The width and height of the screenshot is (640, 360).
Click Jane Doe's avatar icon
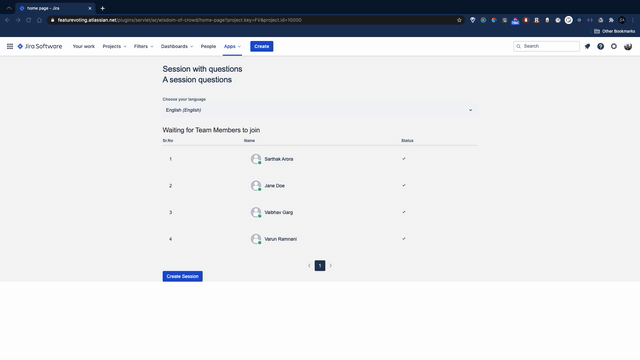[x=256, y=186]
